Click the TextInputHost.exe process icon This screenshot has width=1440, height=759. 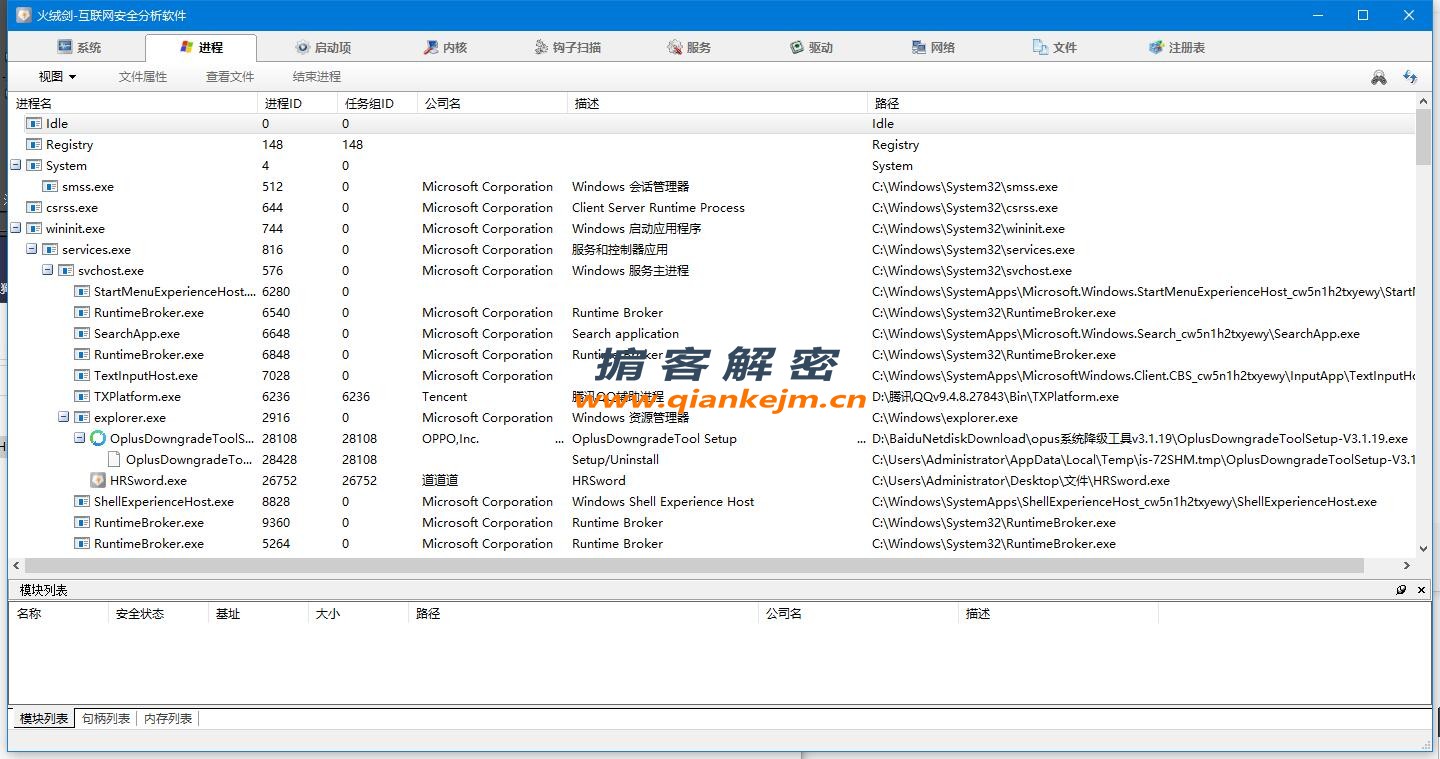click(x=82, y=376)
